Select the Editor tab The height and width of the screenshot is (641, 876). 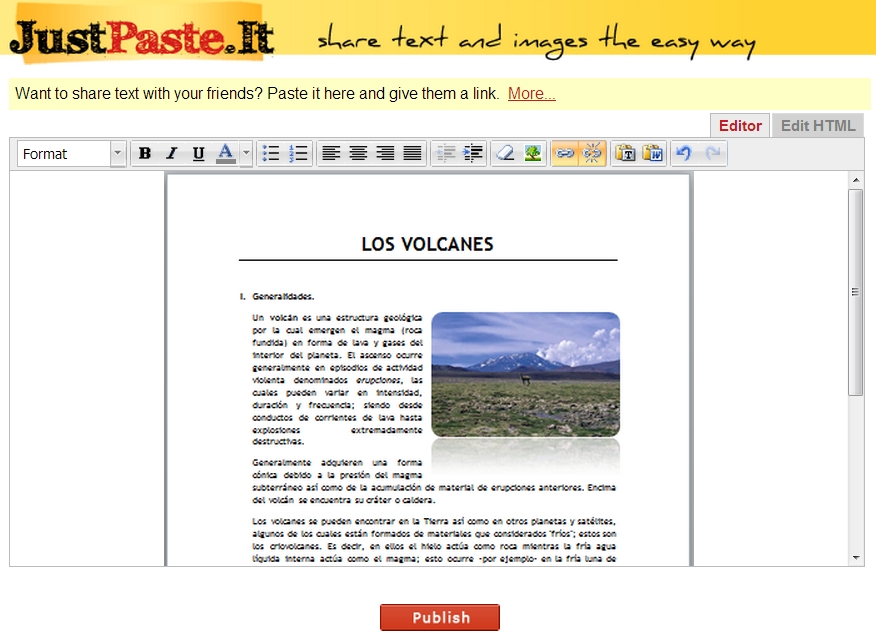[x=740, y=126]
